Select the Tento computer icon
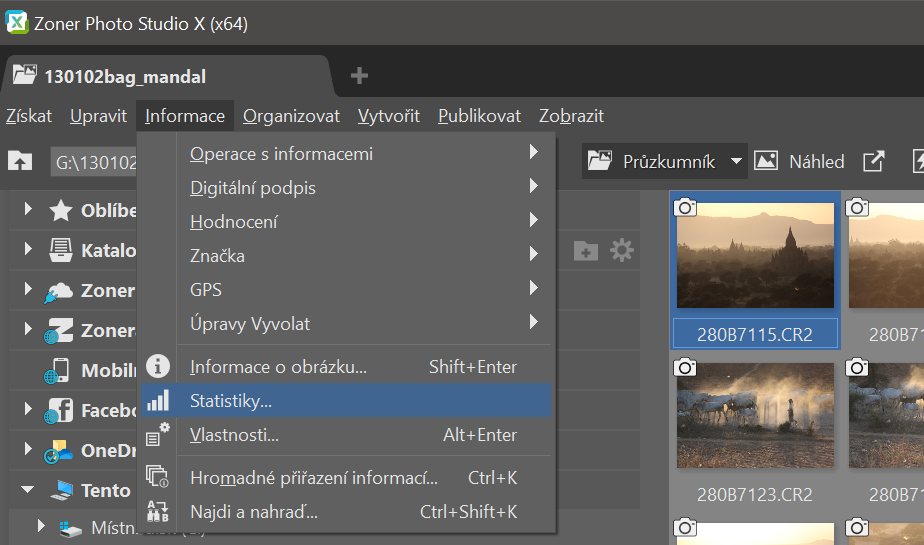Viewport: 924px width, 545px height. tap(61, 490)
